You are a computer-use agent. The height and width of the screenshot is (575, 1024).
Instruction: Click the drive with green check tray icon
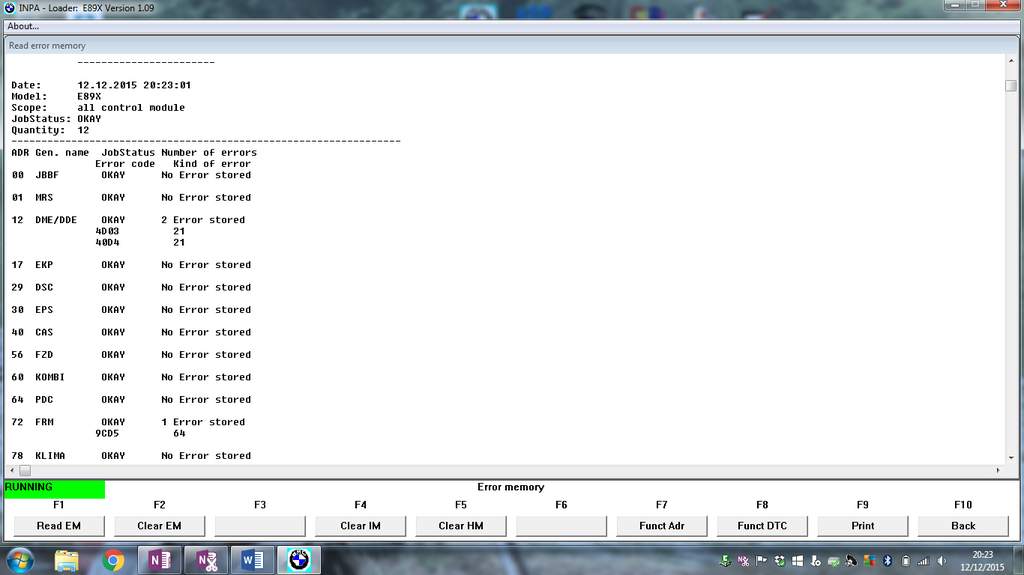834,561
